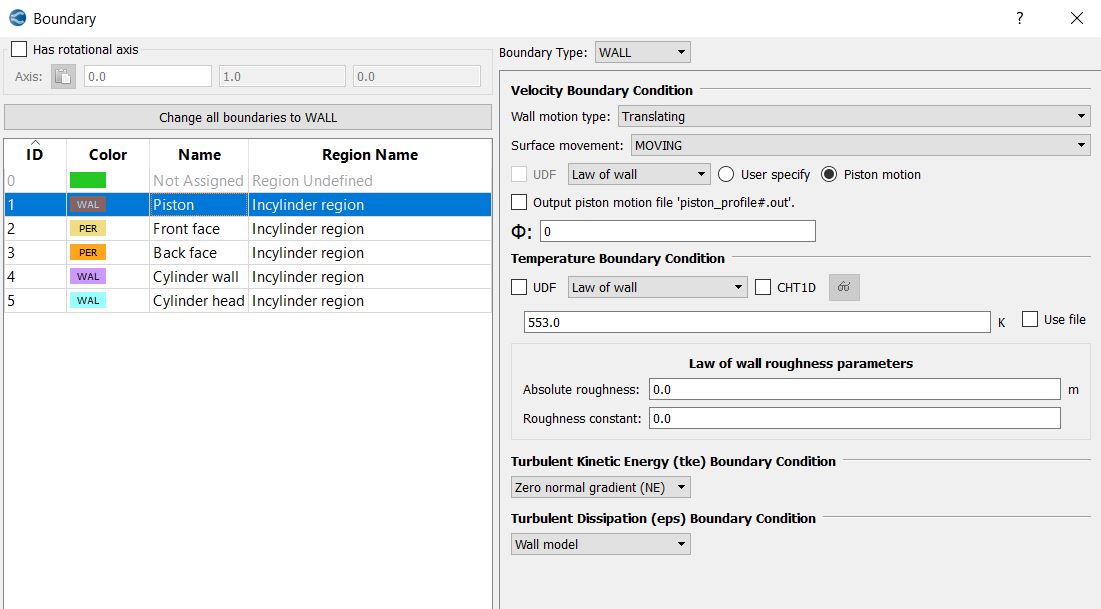The height and width of the screenshot is (609, 1101).
Task: Click the Absolute roughness input field
Action: point(855,389)
